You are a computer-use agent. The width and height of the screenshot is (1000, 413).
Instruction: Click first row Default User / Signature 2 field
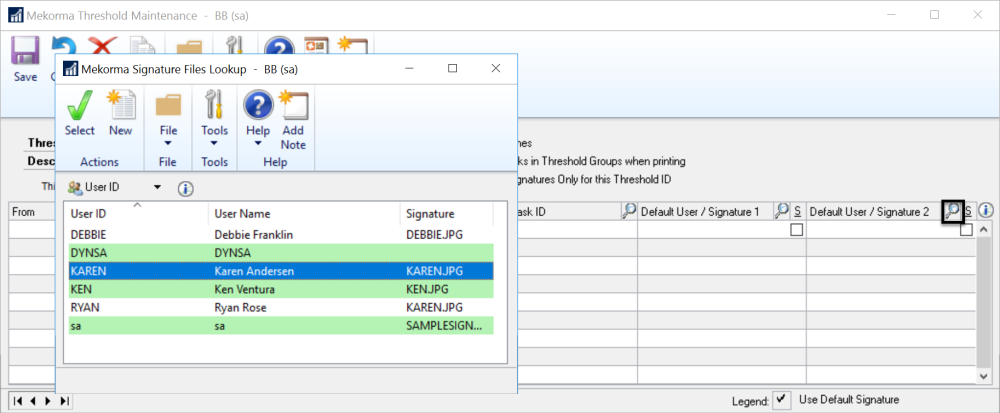883,230
